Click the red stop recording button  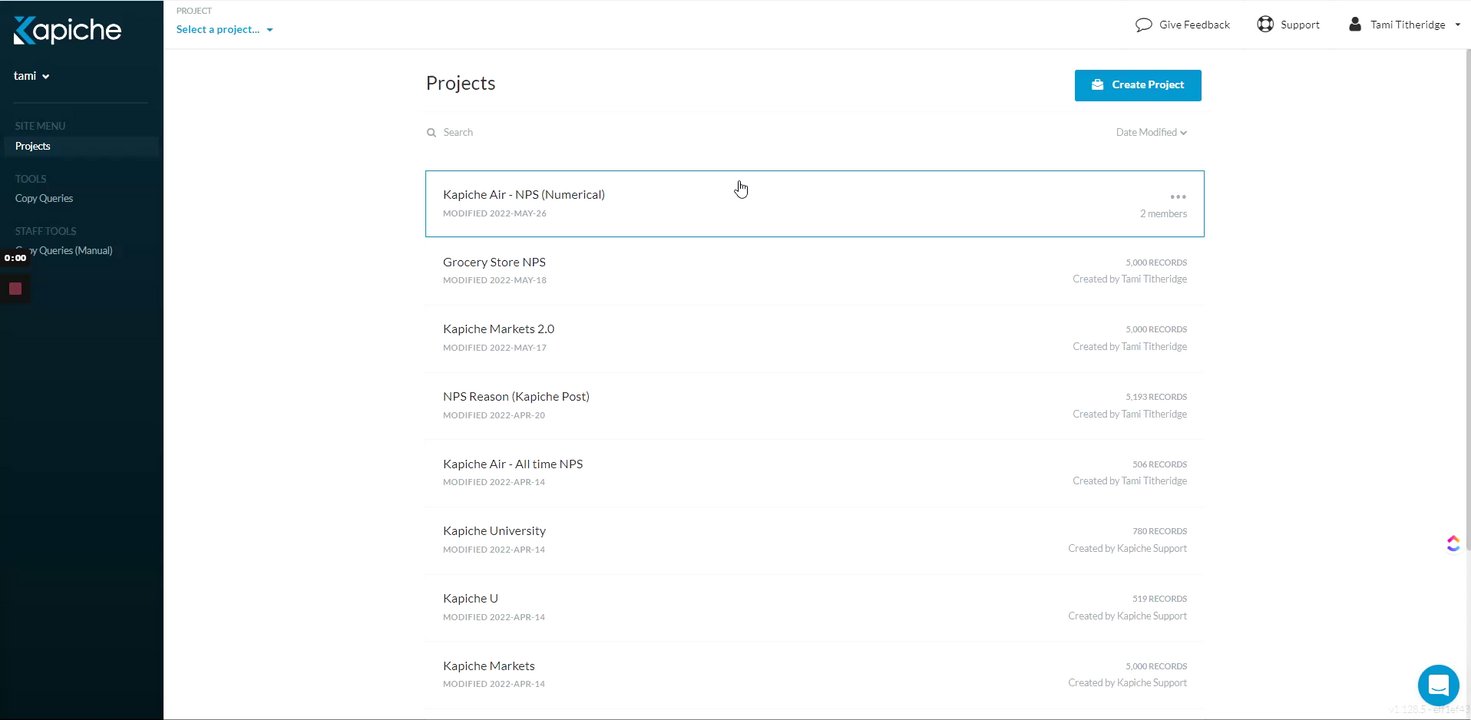click(15, 289)
